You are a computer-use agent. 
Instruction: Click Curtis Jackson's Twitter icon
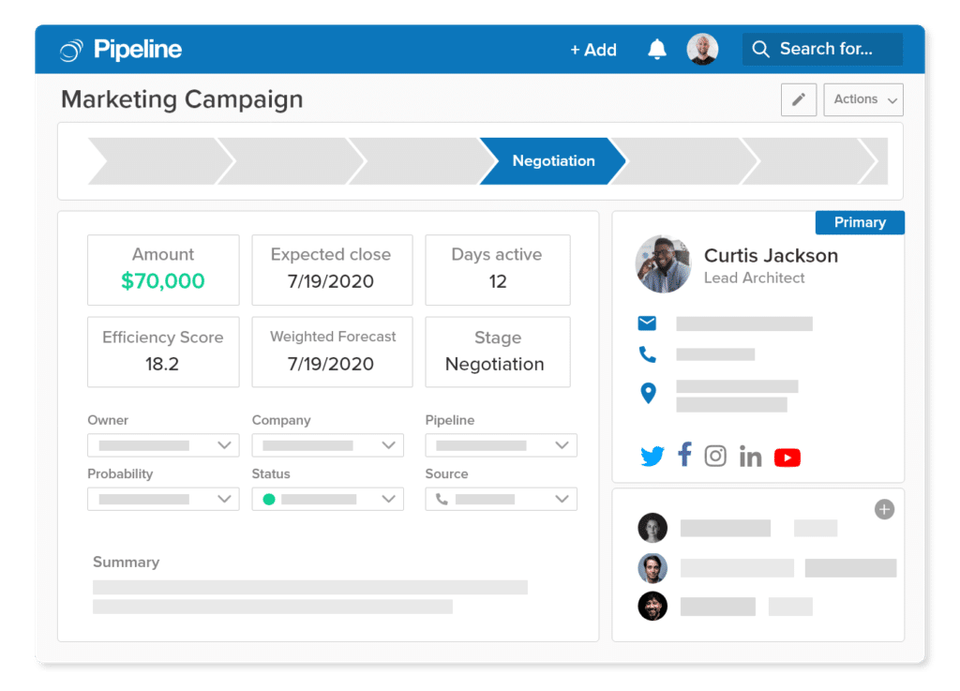click(x=652, y=457)
